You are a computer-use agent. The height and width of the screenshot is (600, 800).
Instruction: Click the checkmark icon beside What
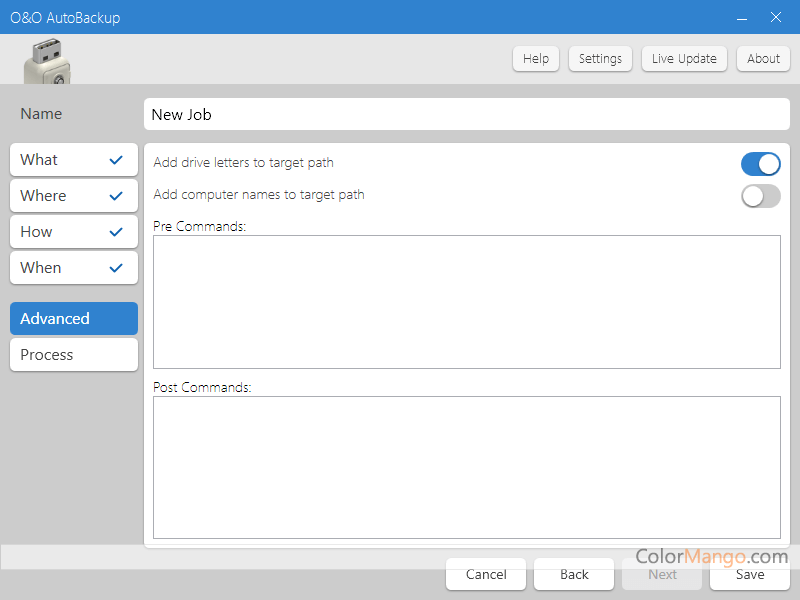pos(116,160)
